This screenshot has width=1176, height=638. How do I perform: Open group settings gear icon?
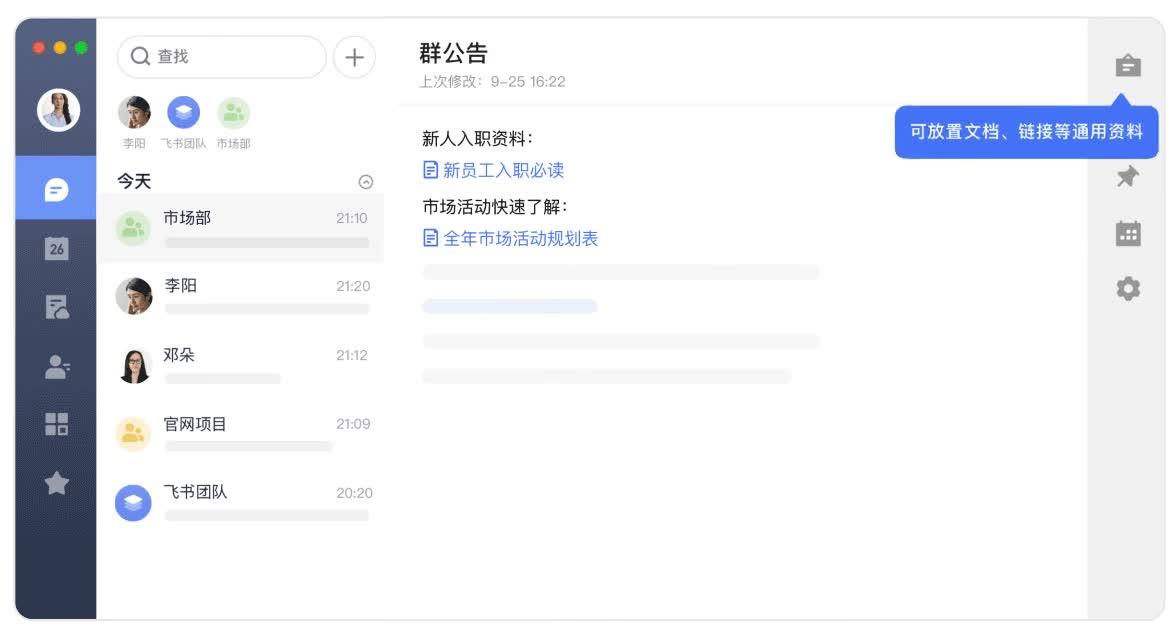click(x=1128, y=290)
